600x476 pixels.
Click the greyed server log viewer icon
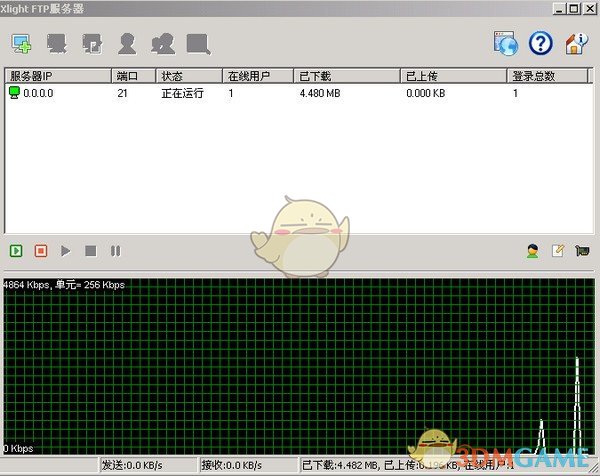[x=198, y=44]
